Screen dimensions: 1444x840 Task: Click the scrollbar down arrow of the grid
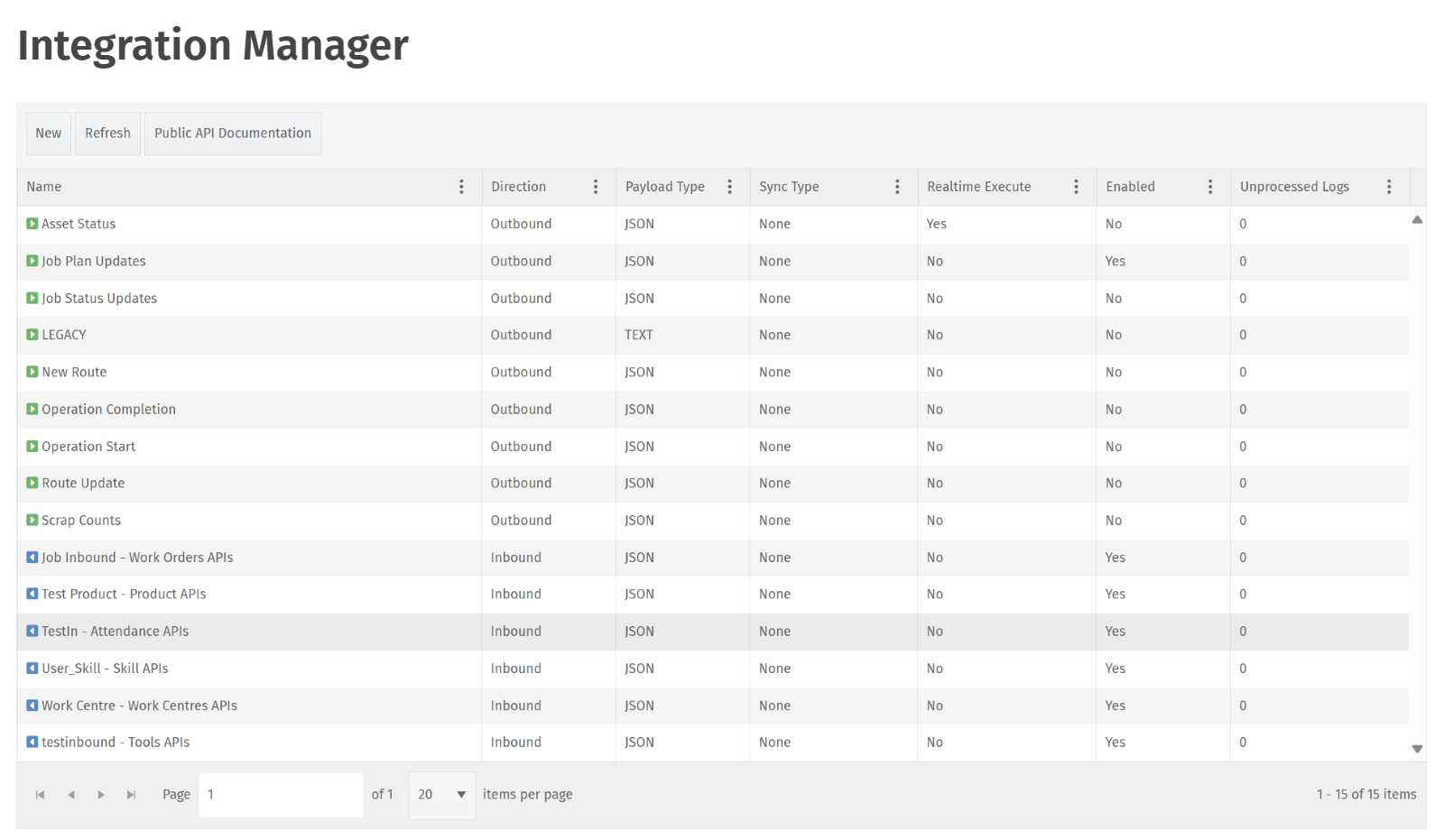(1418, 749)
